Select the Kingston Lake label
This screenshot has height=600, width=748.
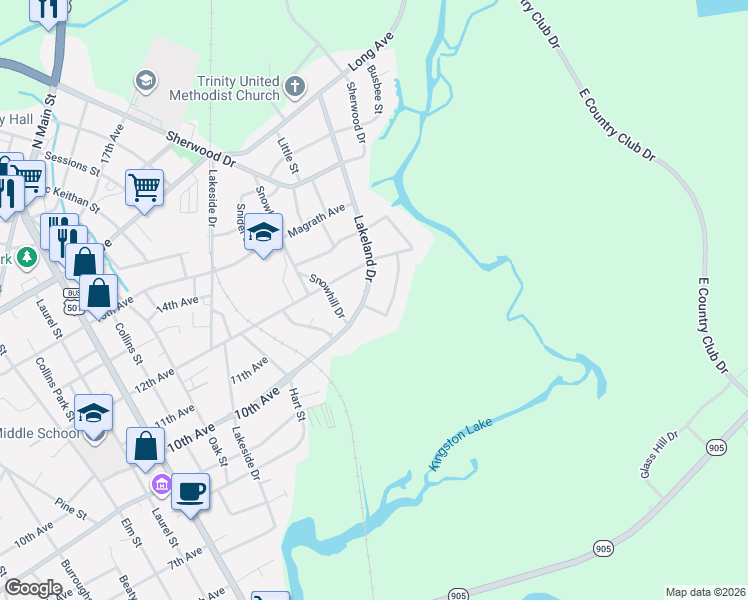tap(460, 444)
